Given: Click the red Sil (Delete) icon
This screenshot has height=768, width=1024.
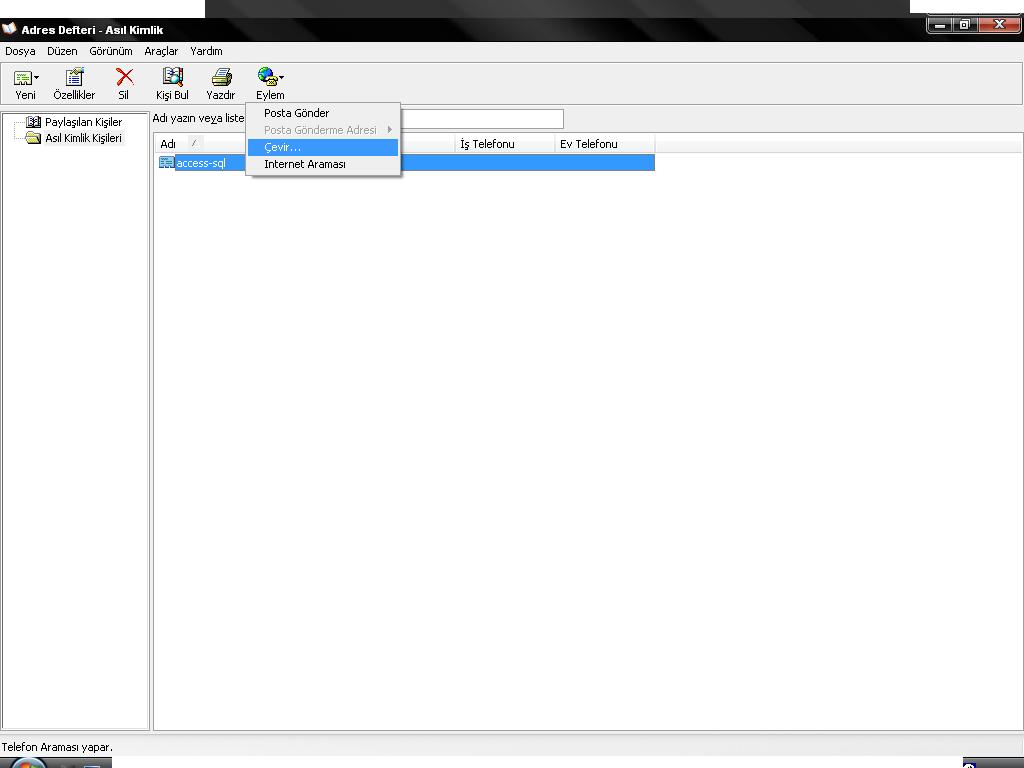Looking at the screenshot, I should (124, 78).
